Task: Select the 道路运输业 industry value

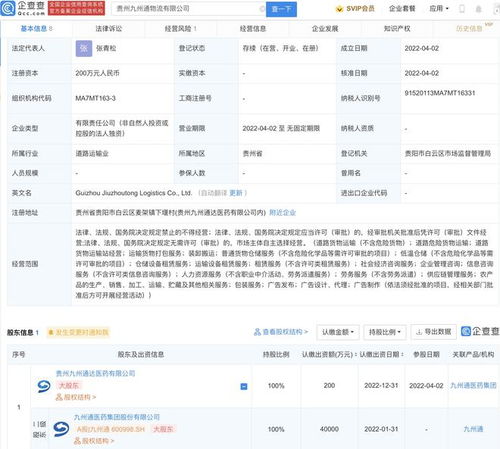Action: 92,154
